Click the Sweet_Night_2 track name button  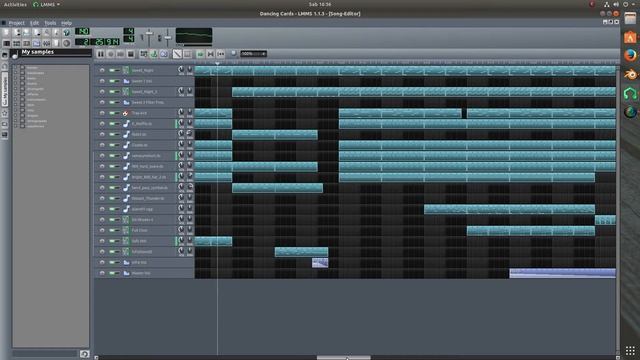(148, 91)
